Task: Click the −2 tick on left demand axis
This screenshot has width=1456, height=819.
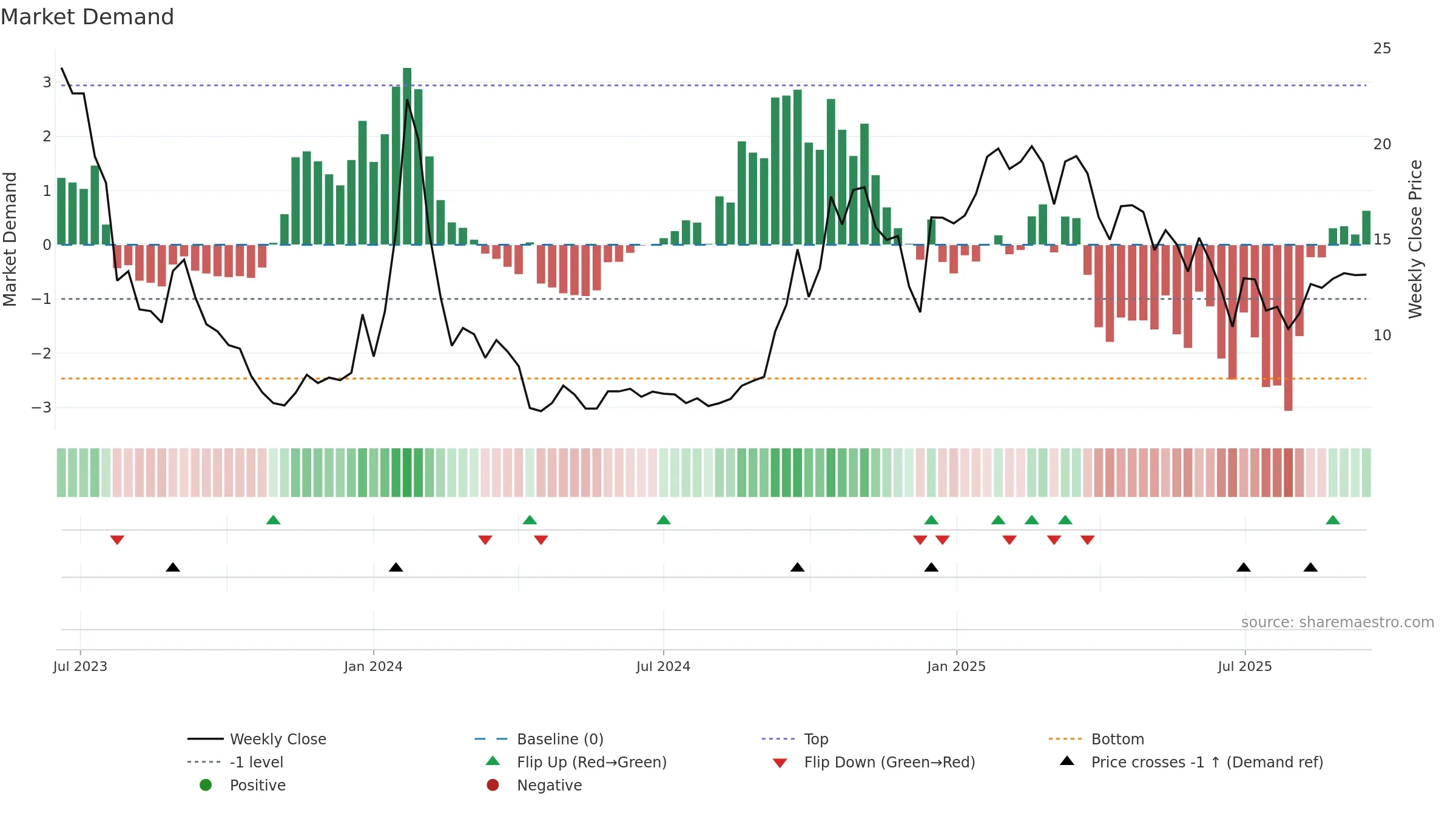Action: point(41,353)
